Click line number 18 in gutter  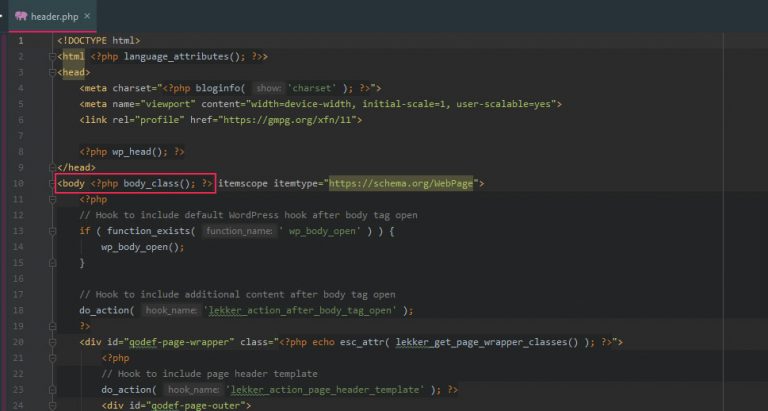18,311
